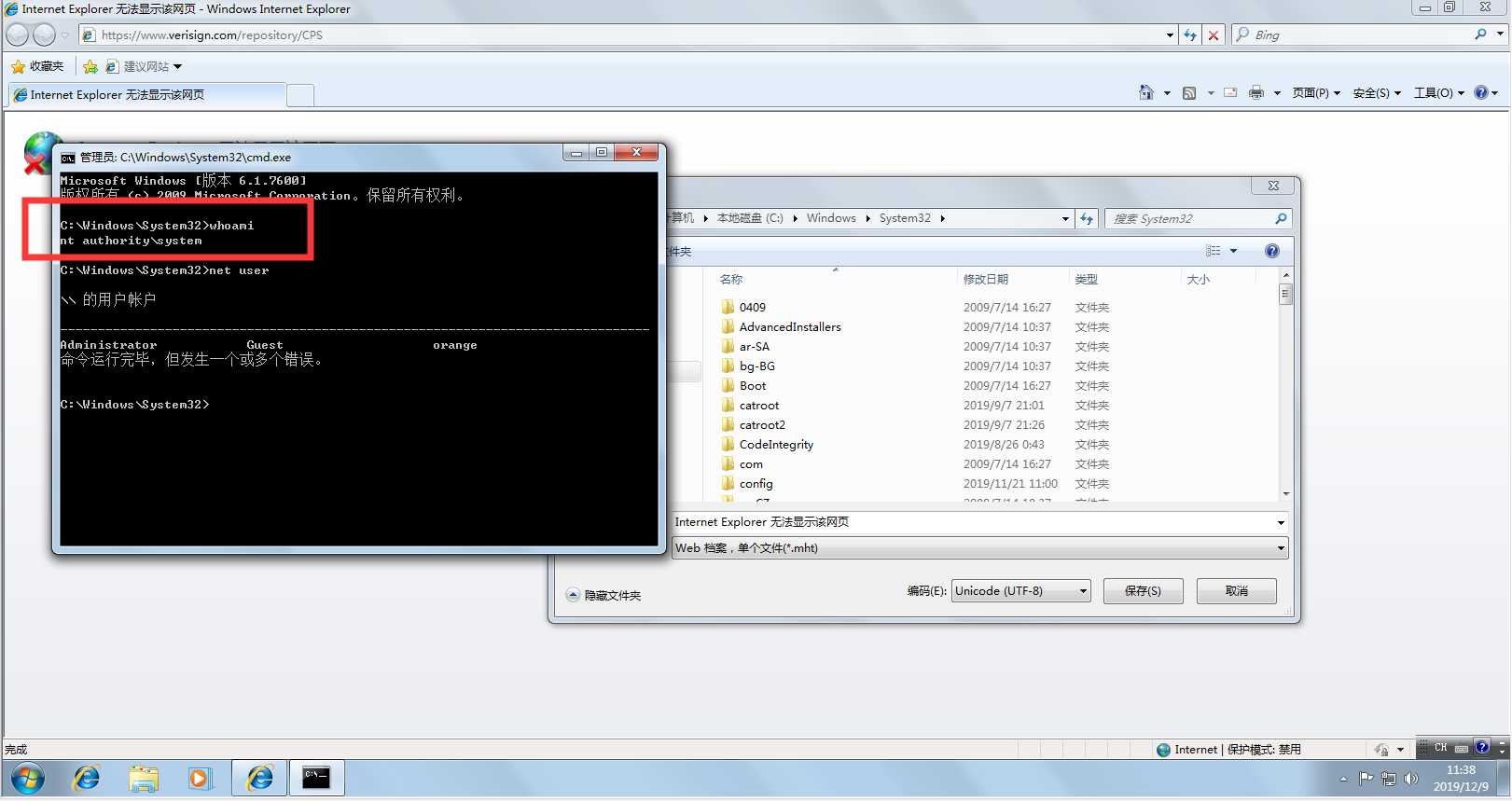Click the cmd window title bar icon

pos(68,158)
